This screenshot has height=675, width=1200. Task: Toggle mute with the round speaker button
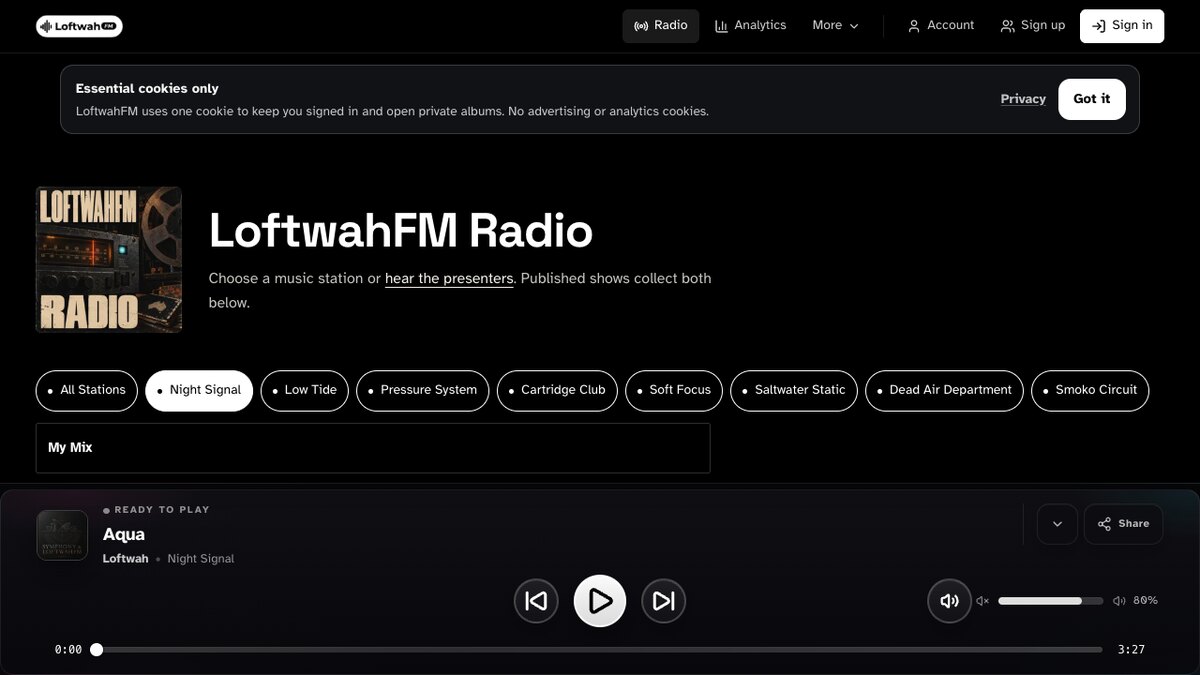[950, 601]
